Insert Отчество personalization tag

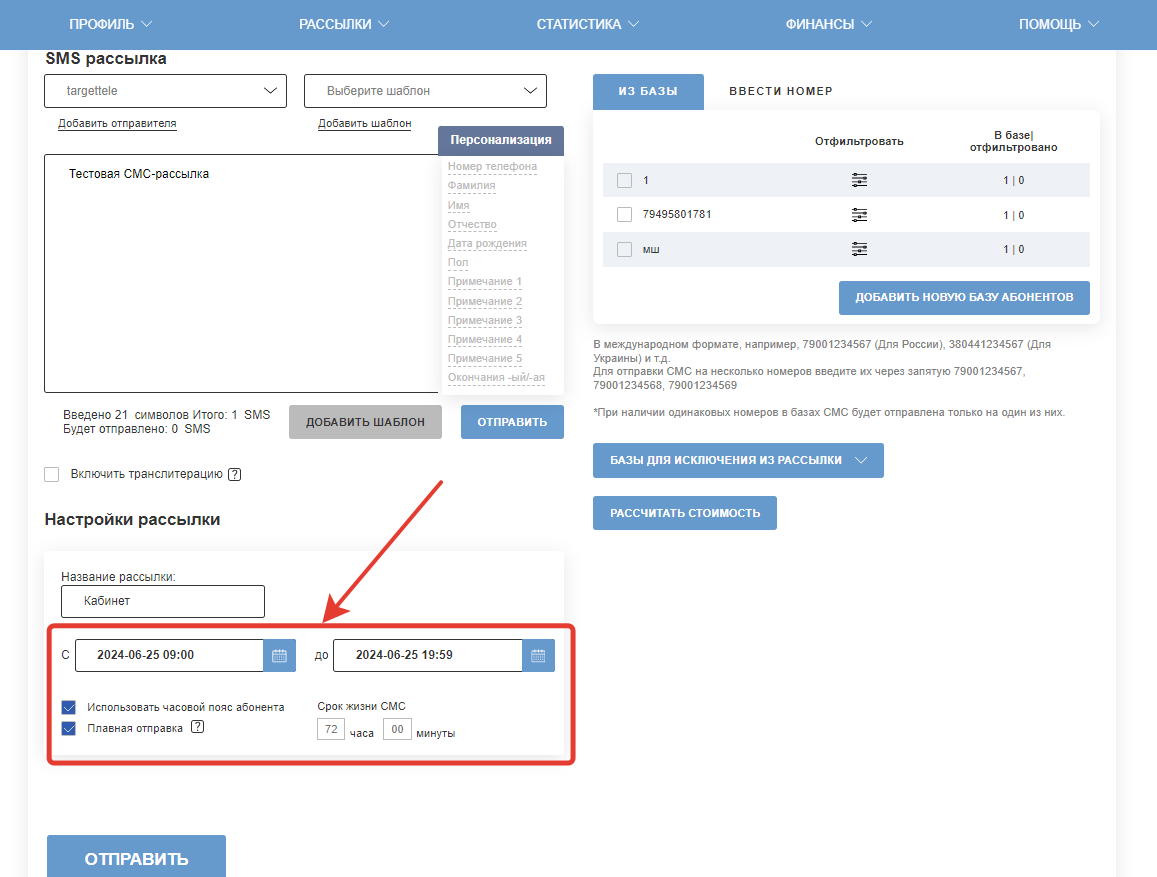click(472, 224)
